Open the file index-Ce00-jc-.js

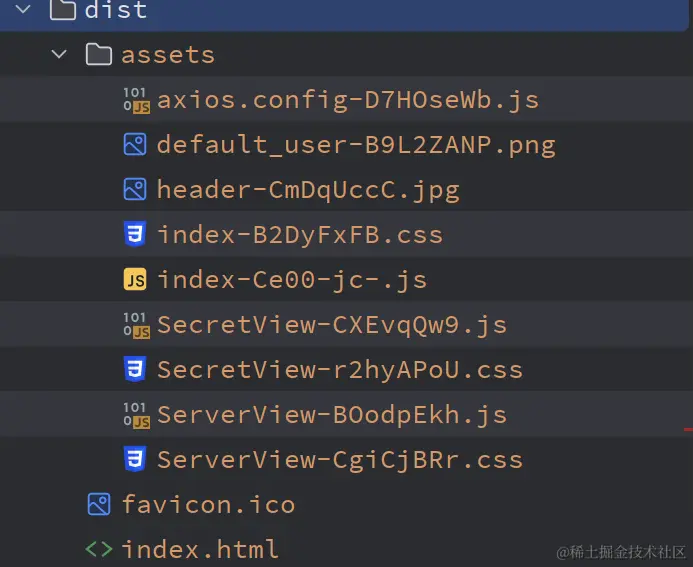click(x=292, y=280)
